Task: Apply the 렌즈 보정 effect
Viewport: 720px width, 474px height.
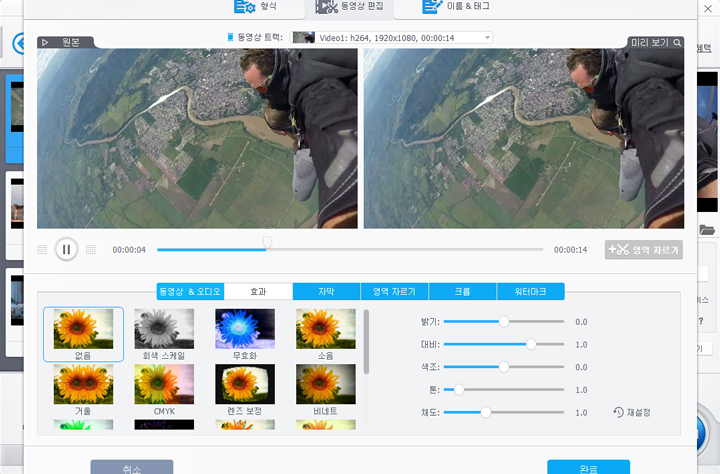Action: tap(245, 390)
